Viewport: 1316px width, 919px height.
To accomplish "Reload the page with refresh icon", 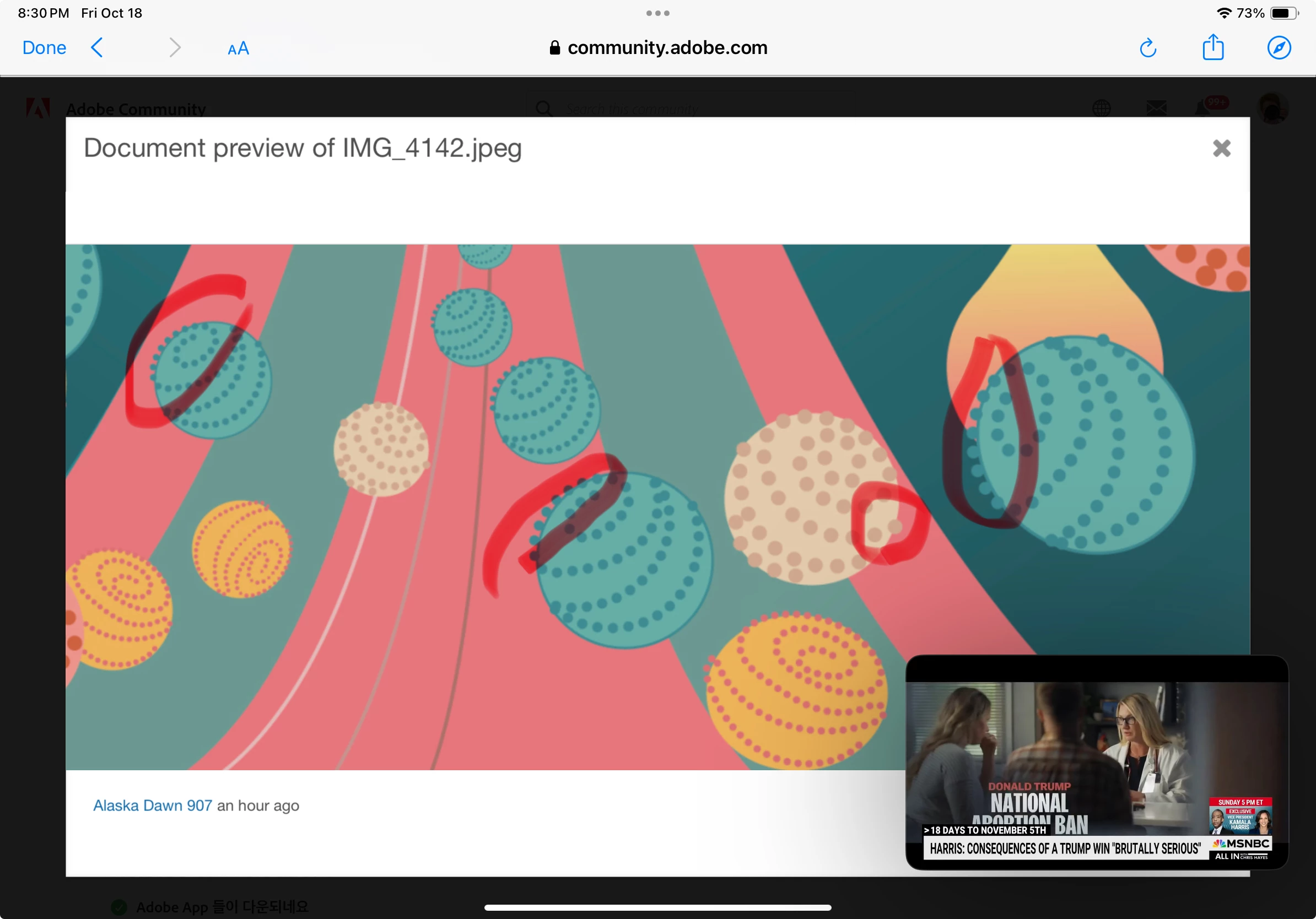I will (1147, 48).
